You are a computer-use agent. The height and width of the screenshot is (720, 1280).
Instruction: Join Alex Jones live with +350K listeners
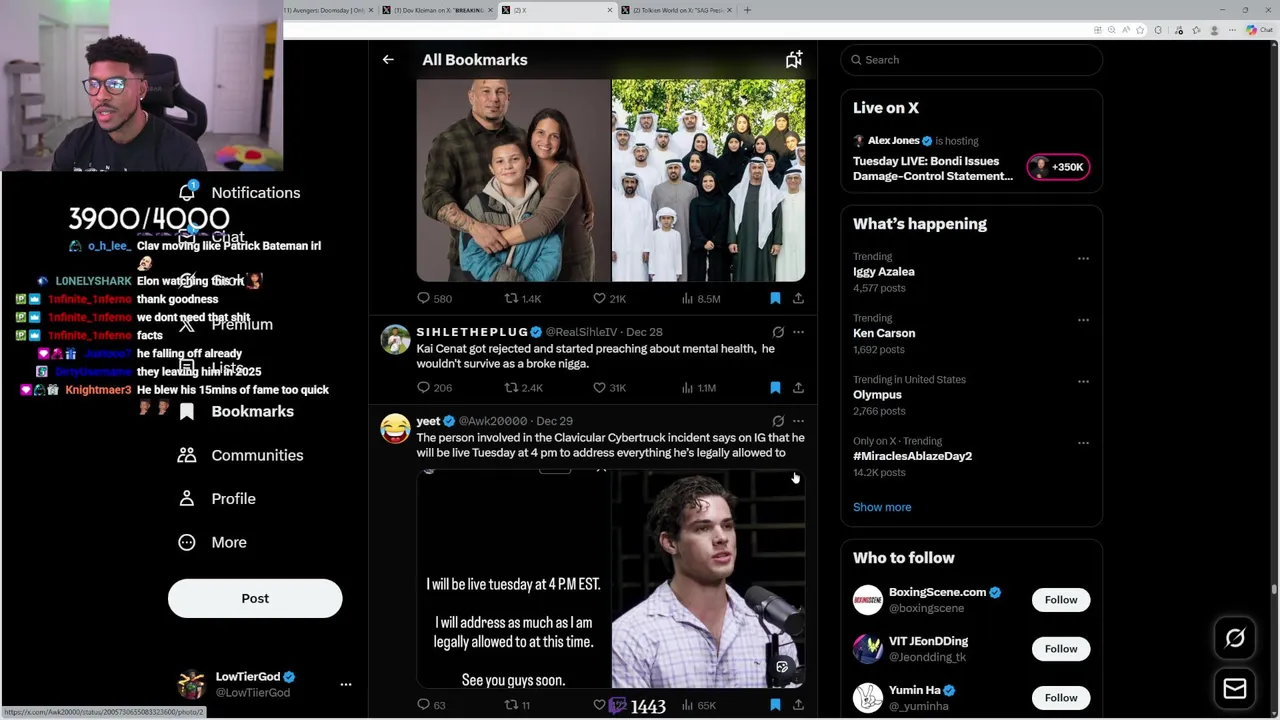click(1058, 167)
